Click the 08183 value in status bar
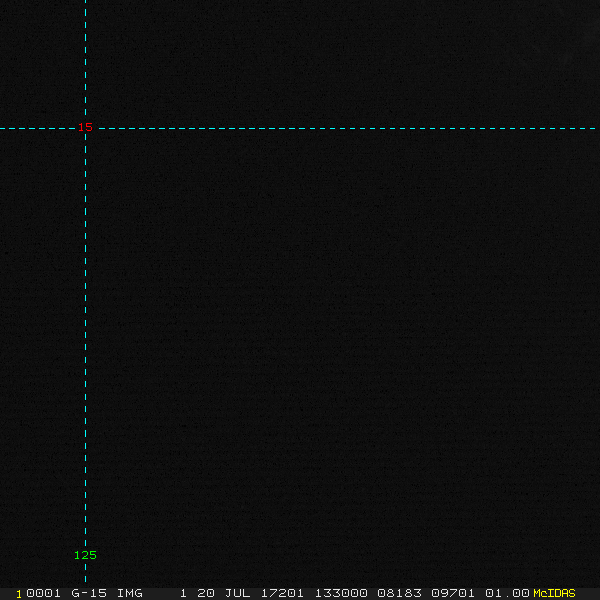600x600 pixels. [399, 593]
